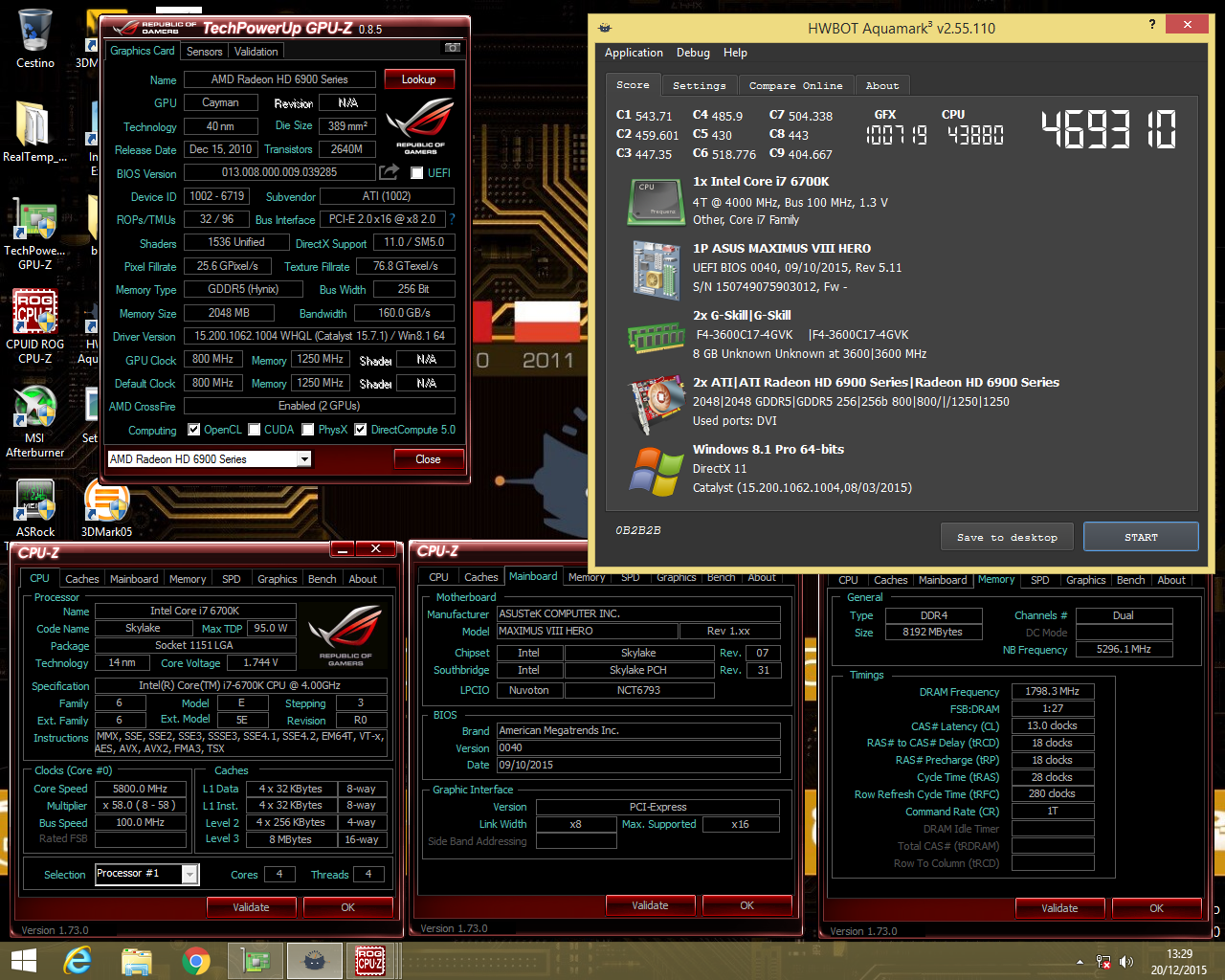
Task: Click the volume speaker tray icon
Action: [1126, 962]
